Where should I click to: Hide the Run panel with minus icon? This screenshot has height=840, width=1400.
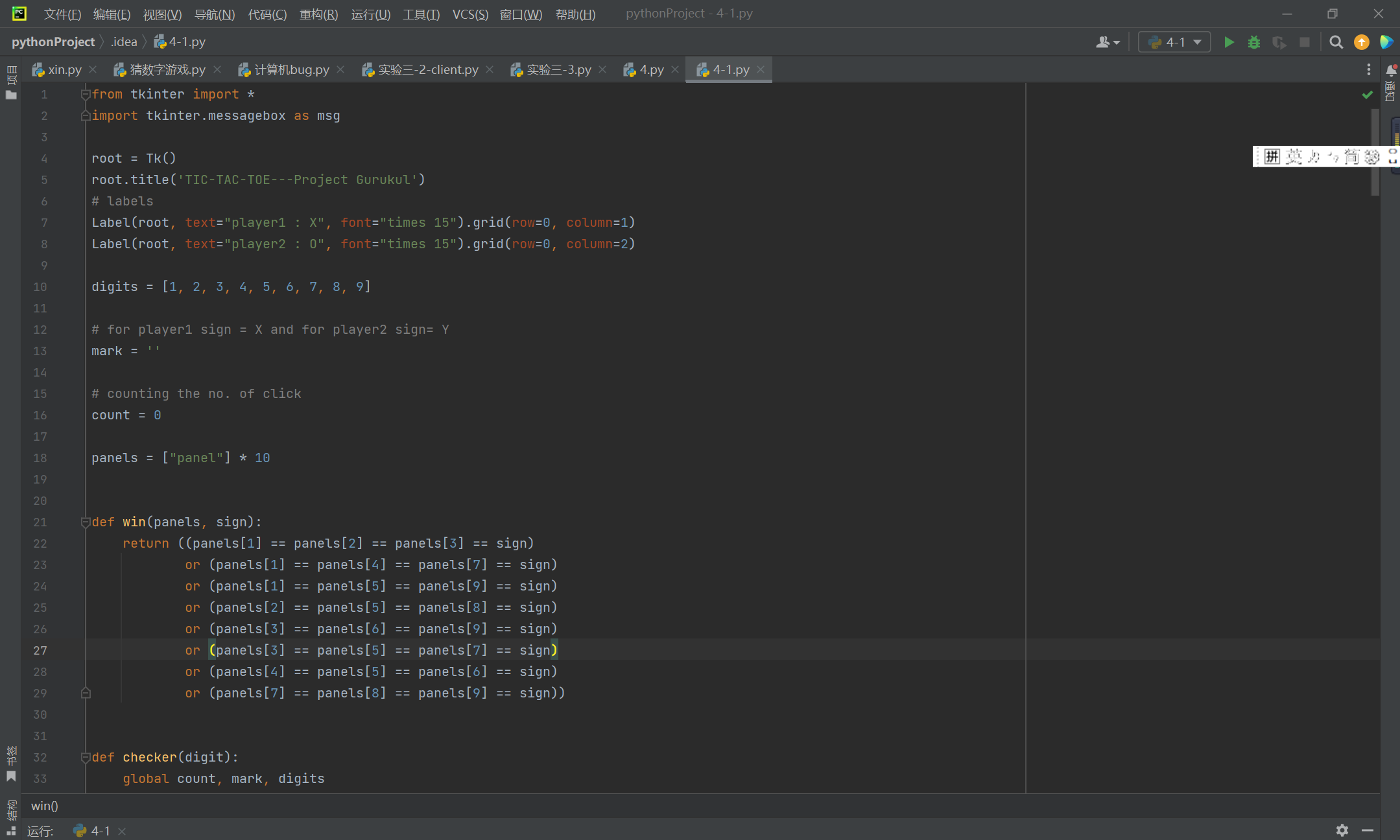click(1368, 830)
